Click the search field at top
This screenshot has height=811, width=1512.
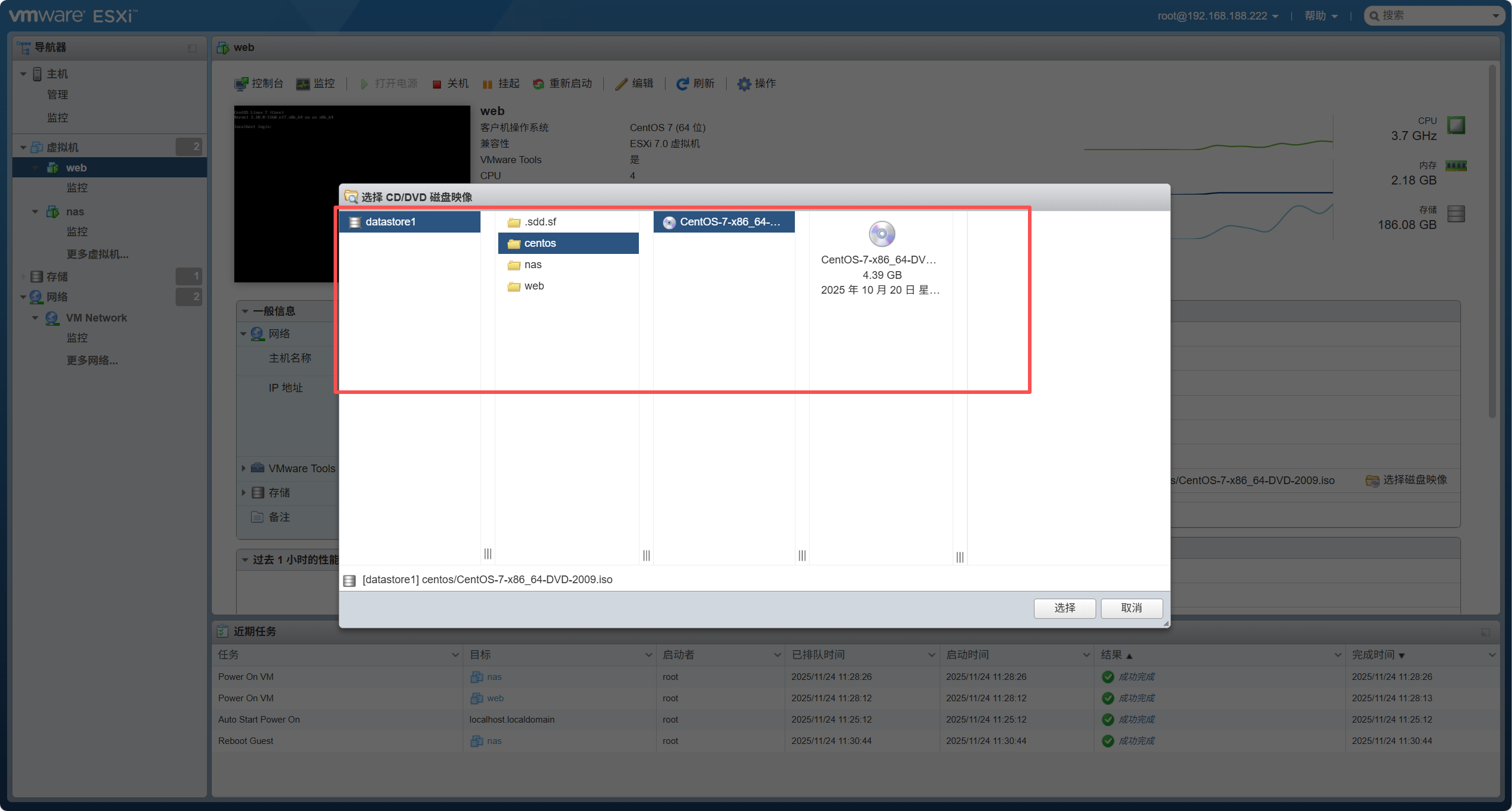pyautogui.click(x=1435, y=16)
